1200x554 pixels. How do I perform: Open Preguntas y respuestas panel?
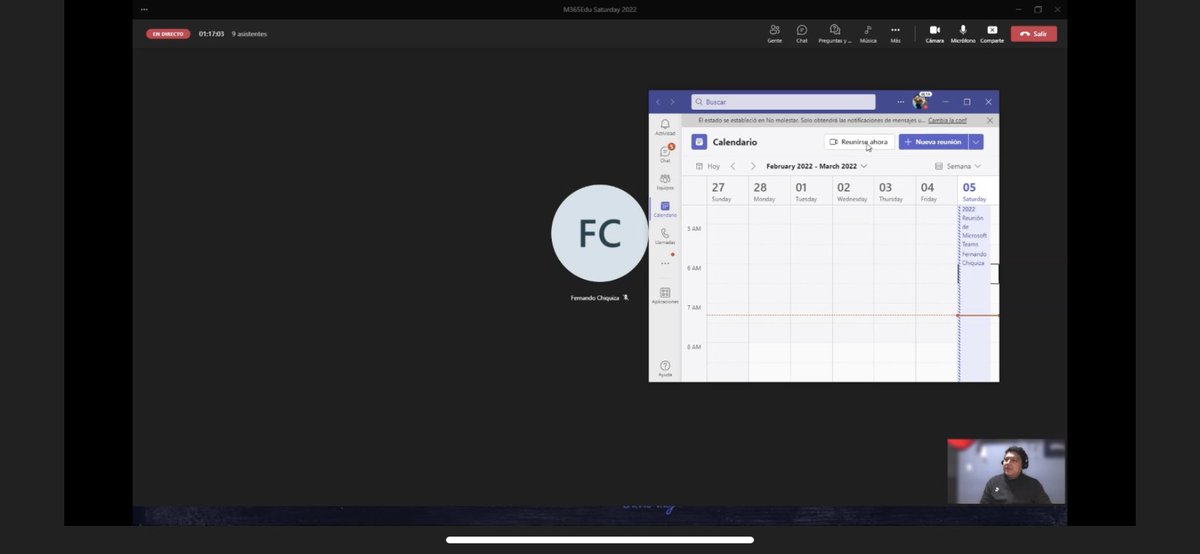click(835, 33)
